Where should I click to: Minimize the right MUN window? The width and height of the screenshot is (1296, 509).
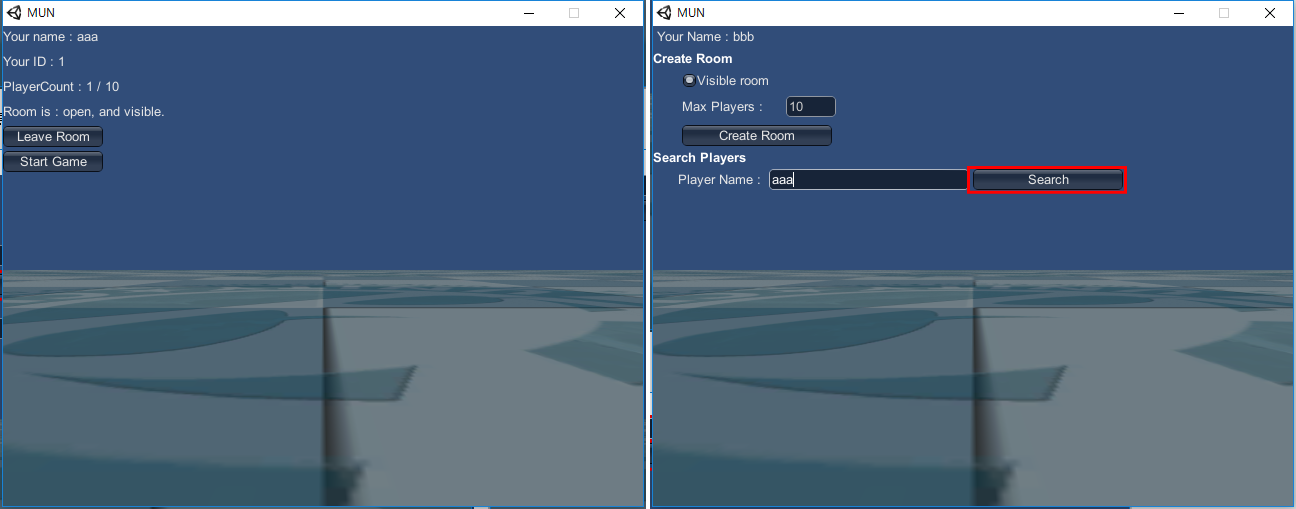click(x=1178, y=13)
